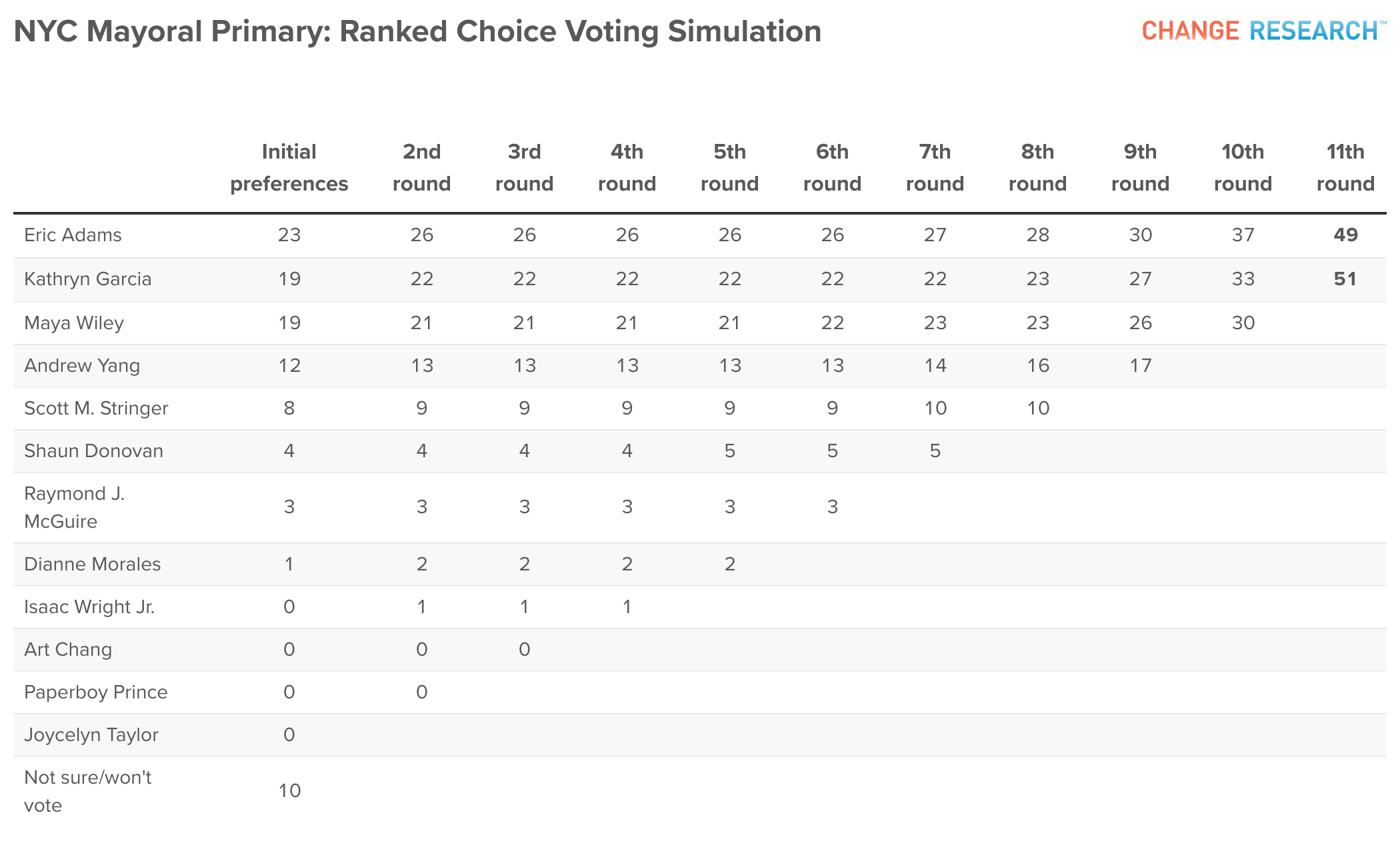The width and height of the screenshot is (1400, 841).
Task: Click the Andrew Yang row label
Action: point(82,365)
